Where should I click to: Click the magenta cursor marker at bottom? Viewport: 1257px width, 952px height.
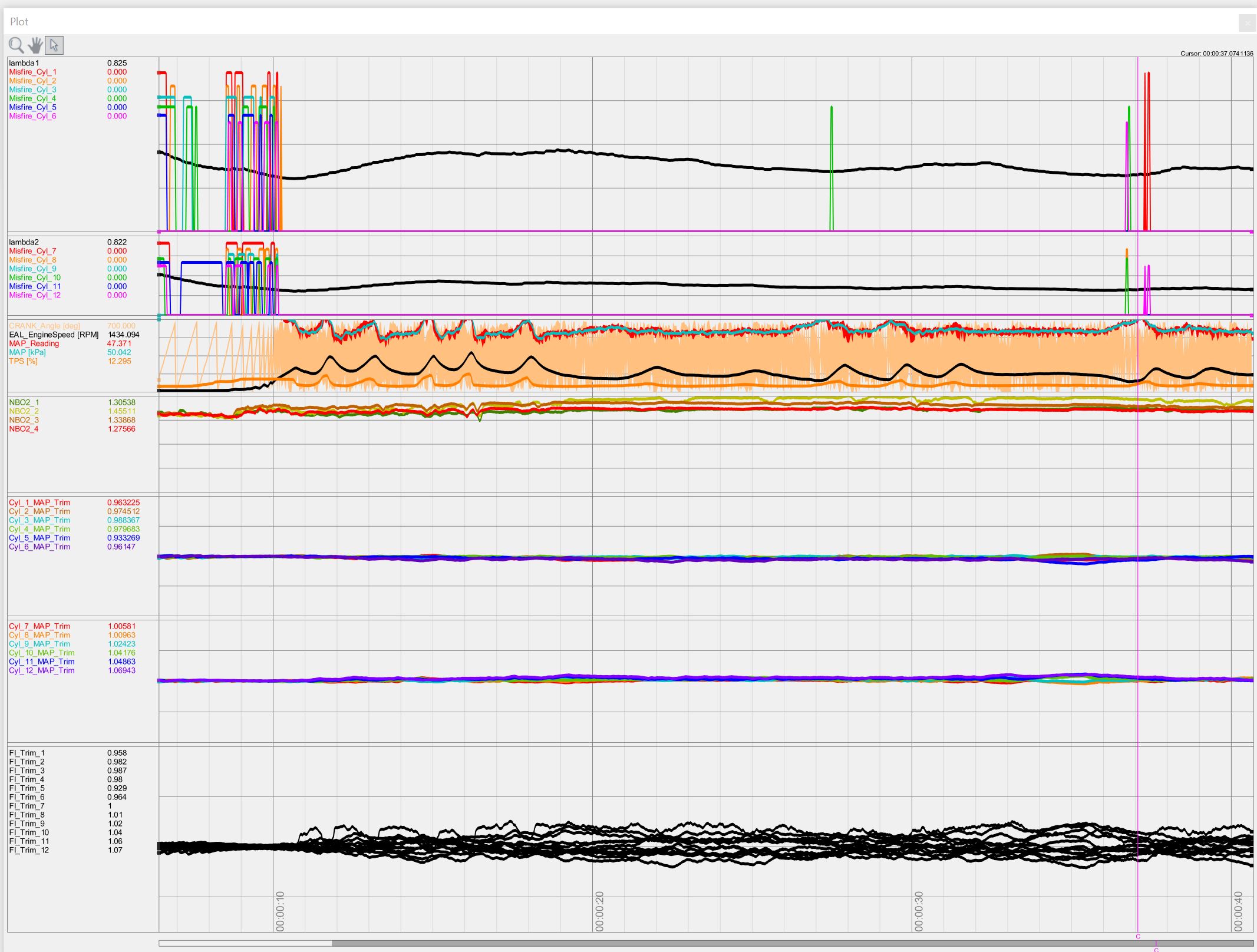pyautogui.click(x=1138, y=936)
